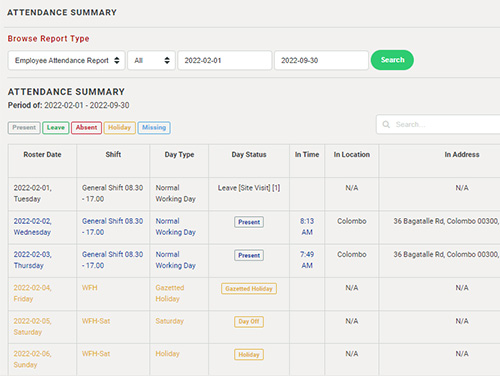The width and height of the screenshot is (500, 376).
Task: Open the All filter dropdown
Action: pos(151,60)
